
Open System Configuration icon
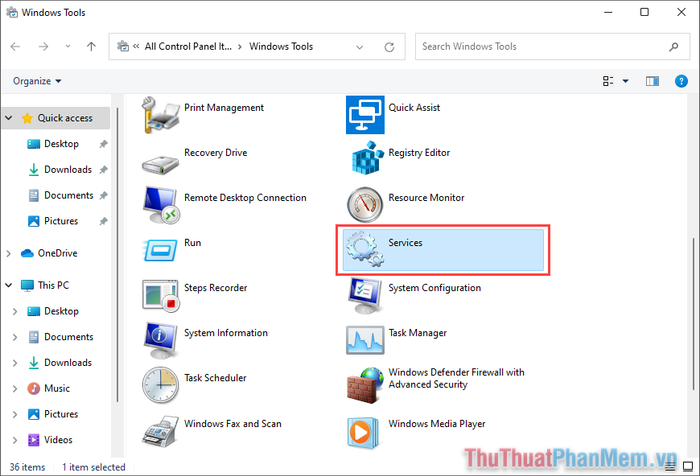point(365,295)
